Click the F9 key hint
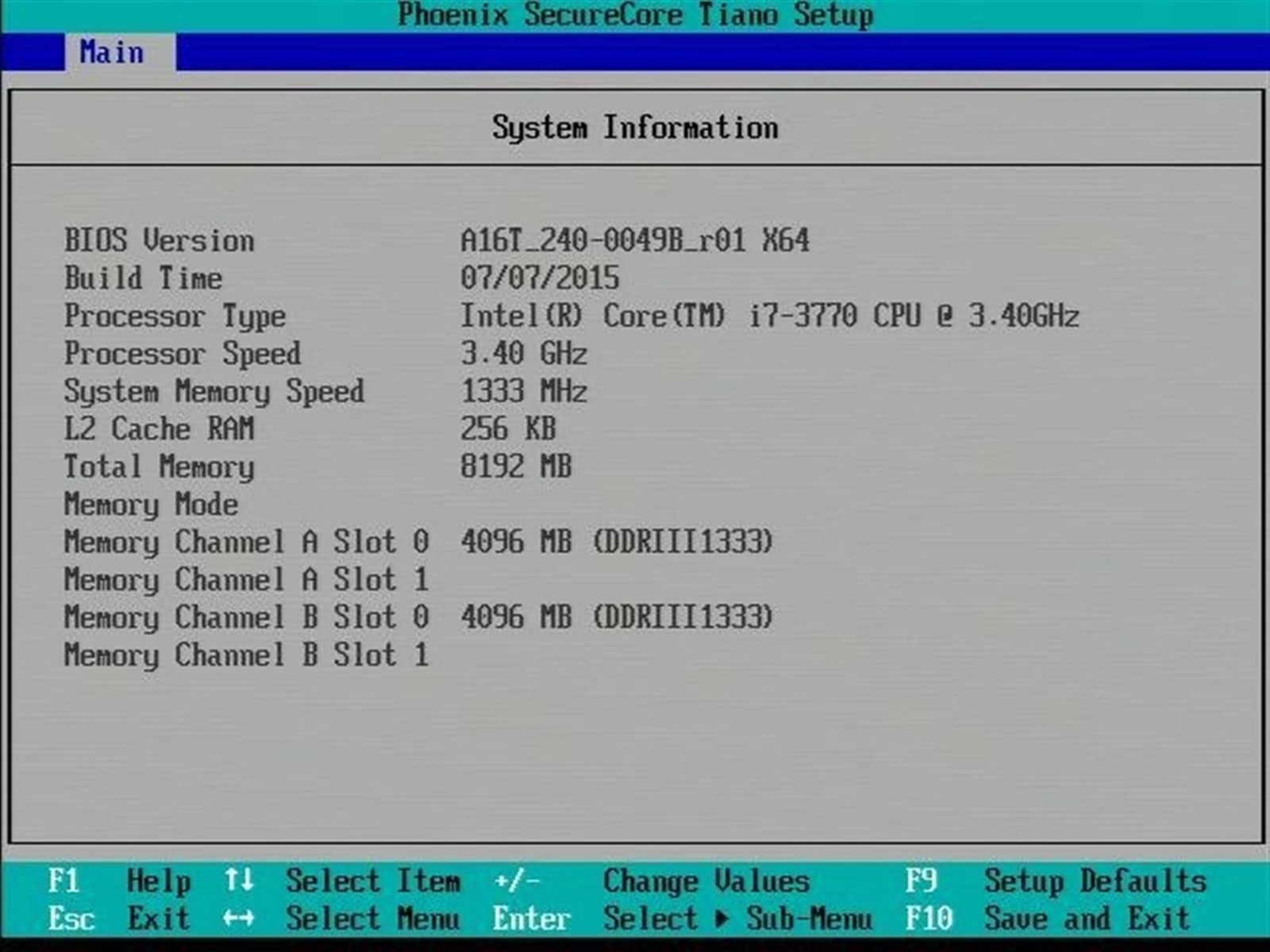 pos(922,881)
